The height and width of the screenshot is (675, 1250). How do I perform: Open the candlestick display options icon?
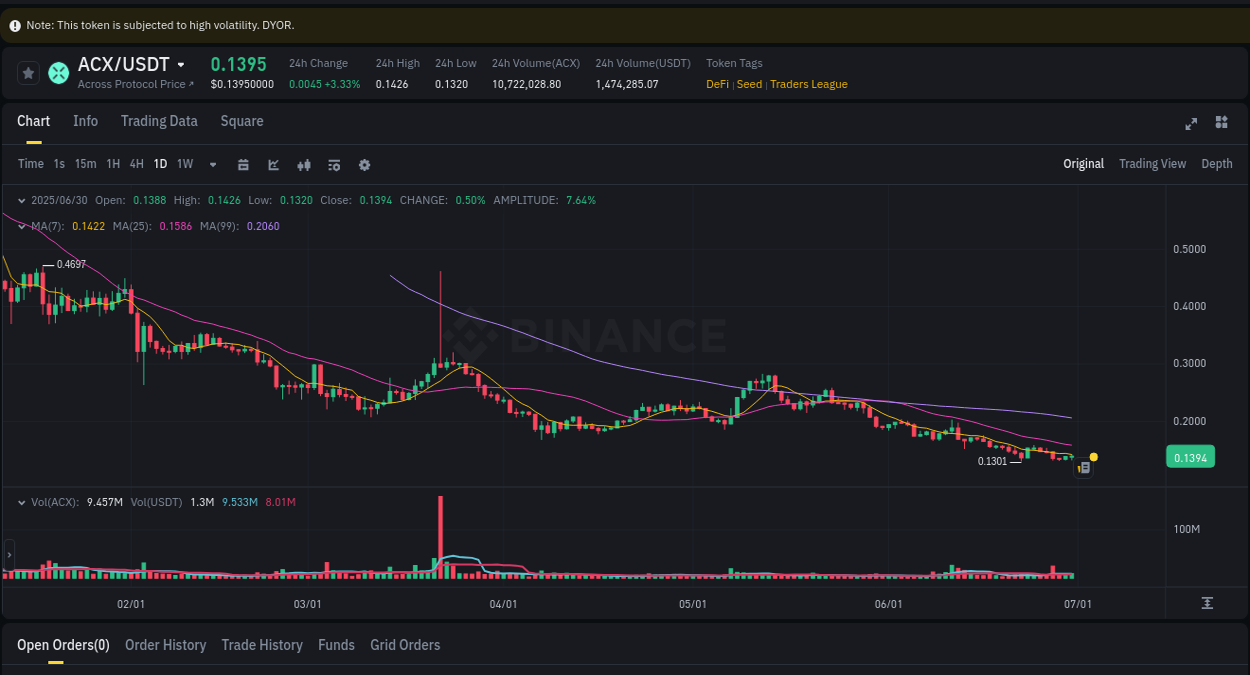point(304,164)
